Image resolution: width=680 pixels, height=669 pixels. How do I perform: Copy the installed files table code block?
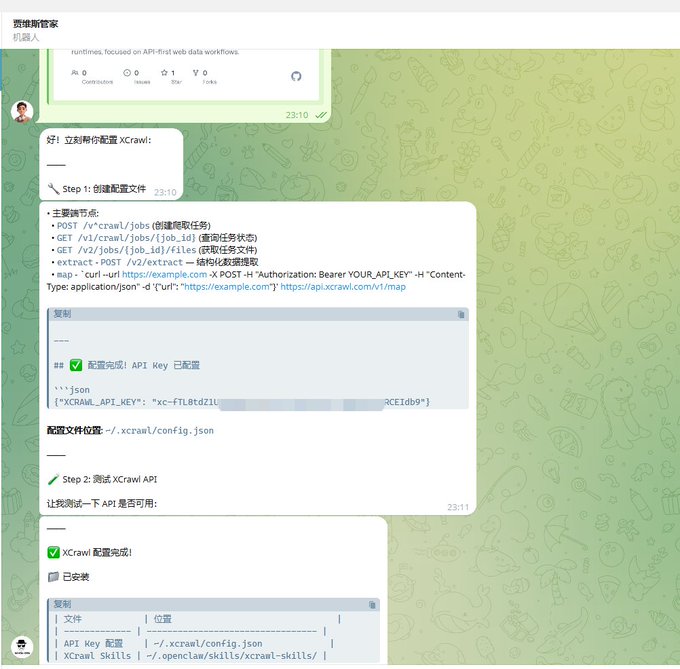[x=372, y=605]
